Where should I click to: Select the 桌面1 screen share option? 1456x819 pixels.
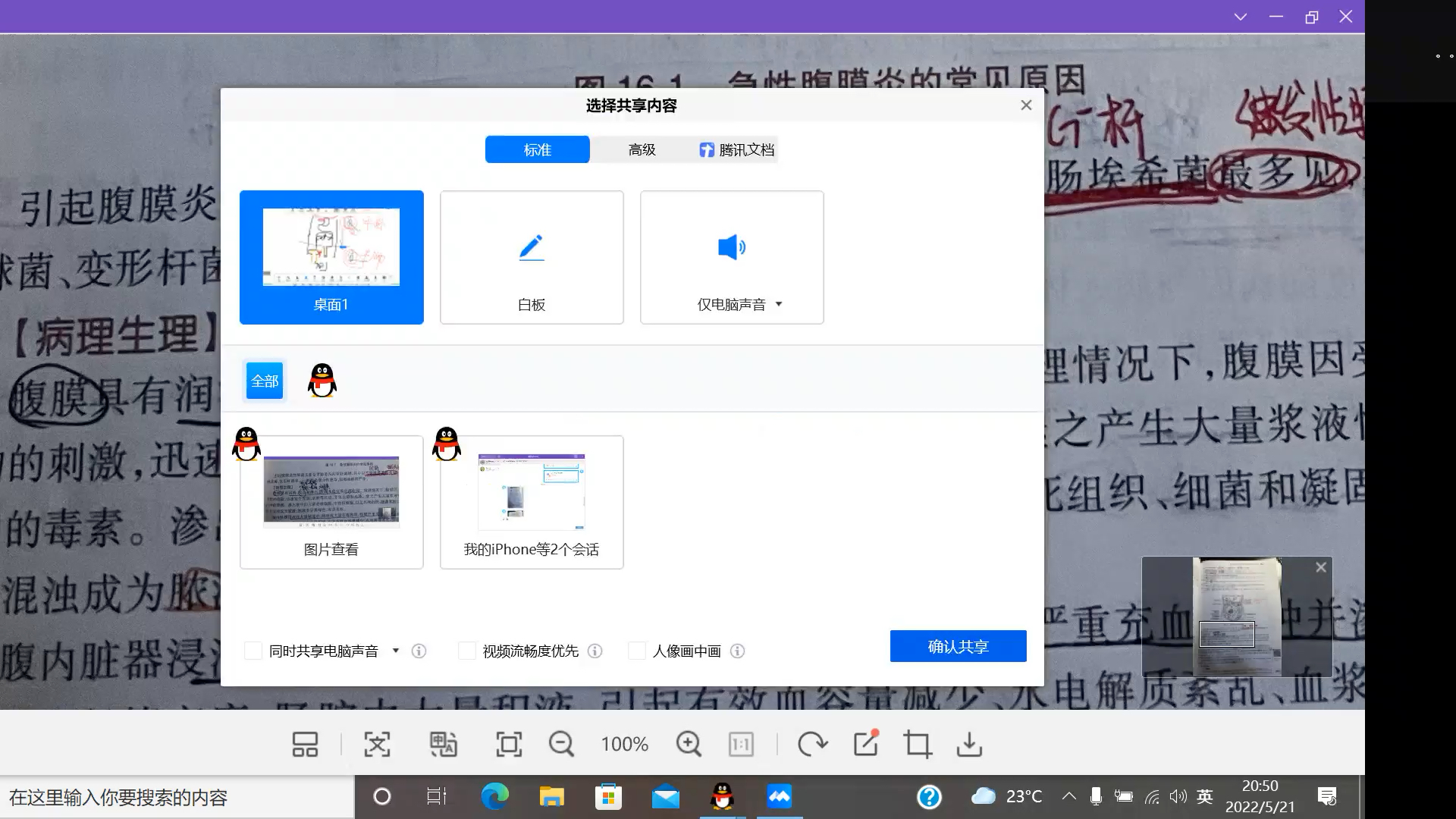331,257
